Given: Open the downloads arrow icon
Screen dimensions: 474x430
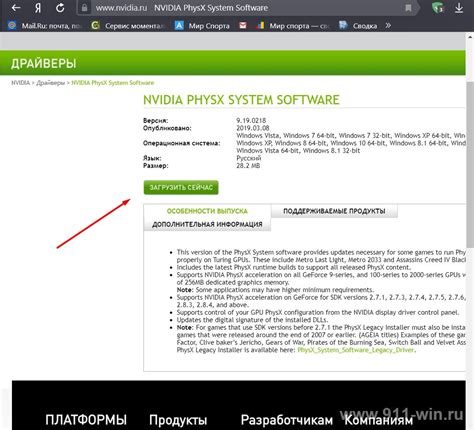Looking at the screenshot, I should point(459,8).
